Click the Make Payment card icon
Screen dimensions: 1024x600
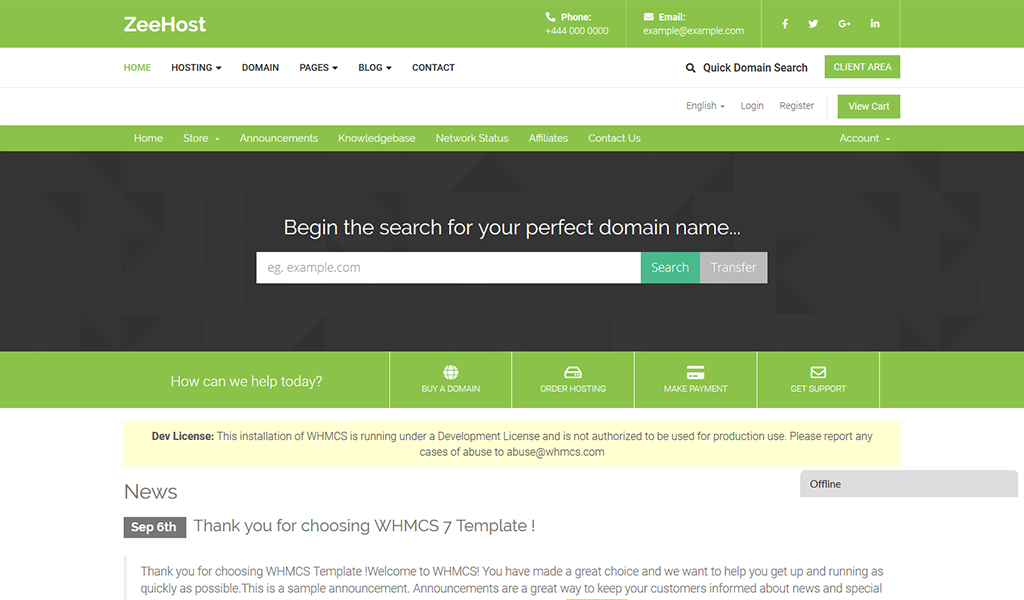click(695, 369)
